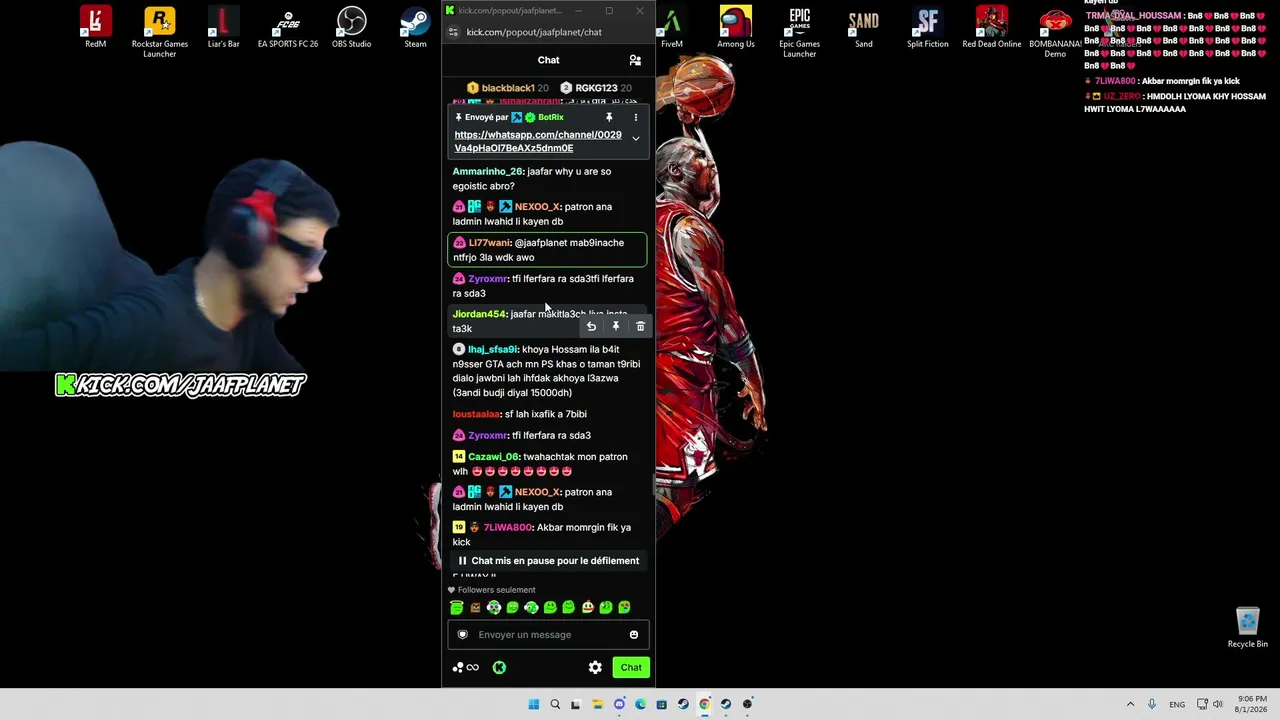Viewport: 1280px width, 720px height.
Task: Open Ihaj_sfsa9i's username in chat
Action: pos(493,349)
